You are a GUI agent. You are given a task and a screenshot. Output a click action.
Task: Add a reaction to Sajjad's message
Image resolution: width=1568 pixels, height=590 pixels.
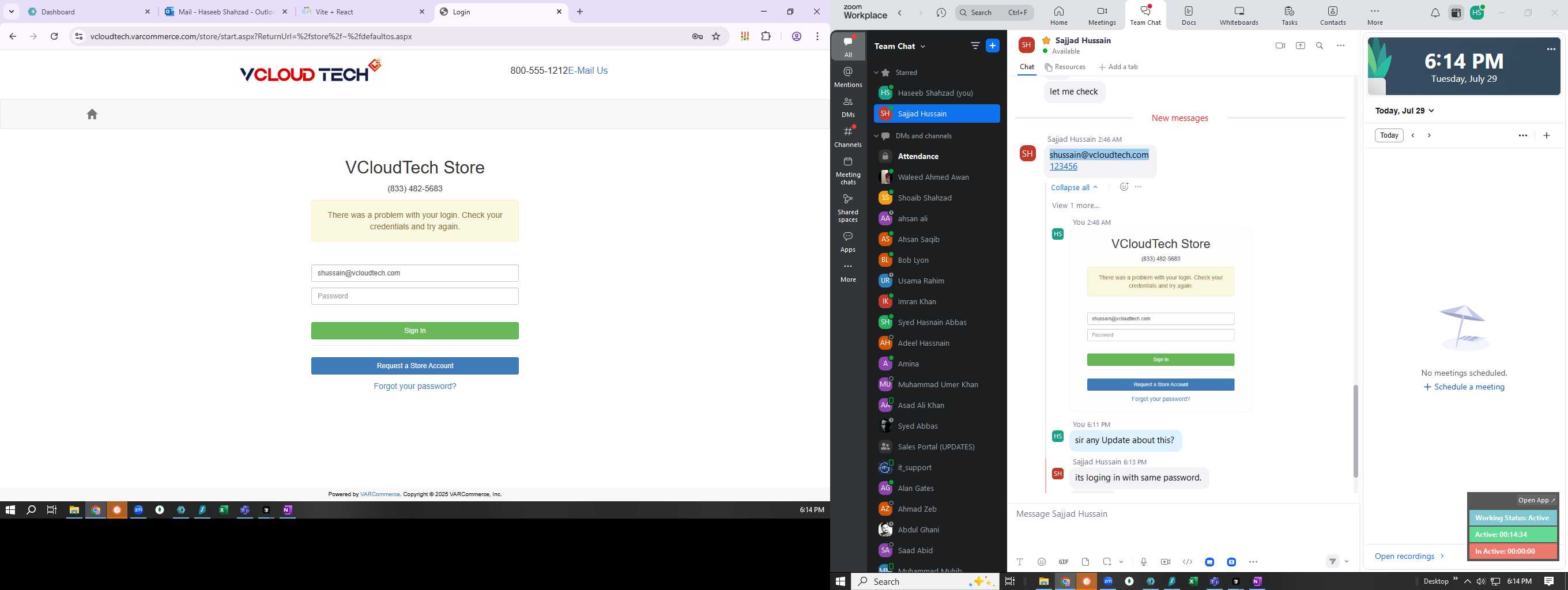1124,187
